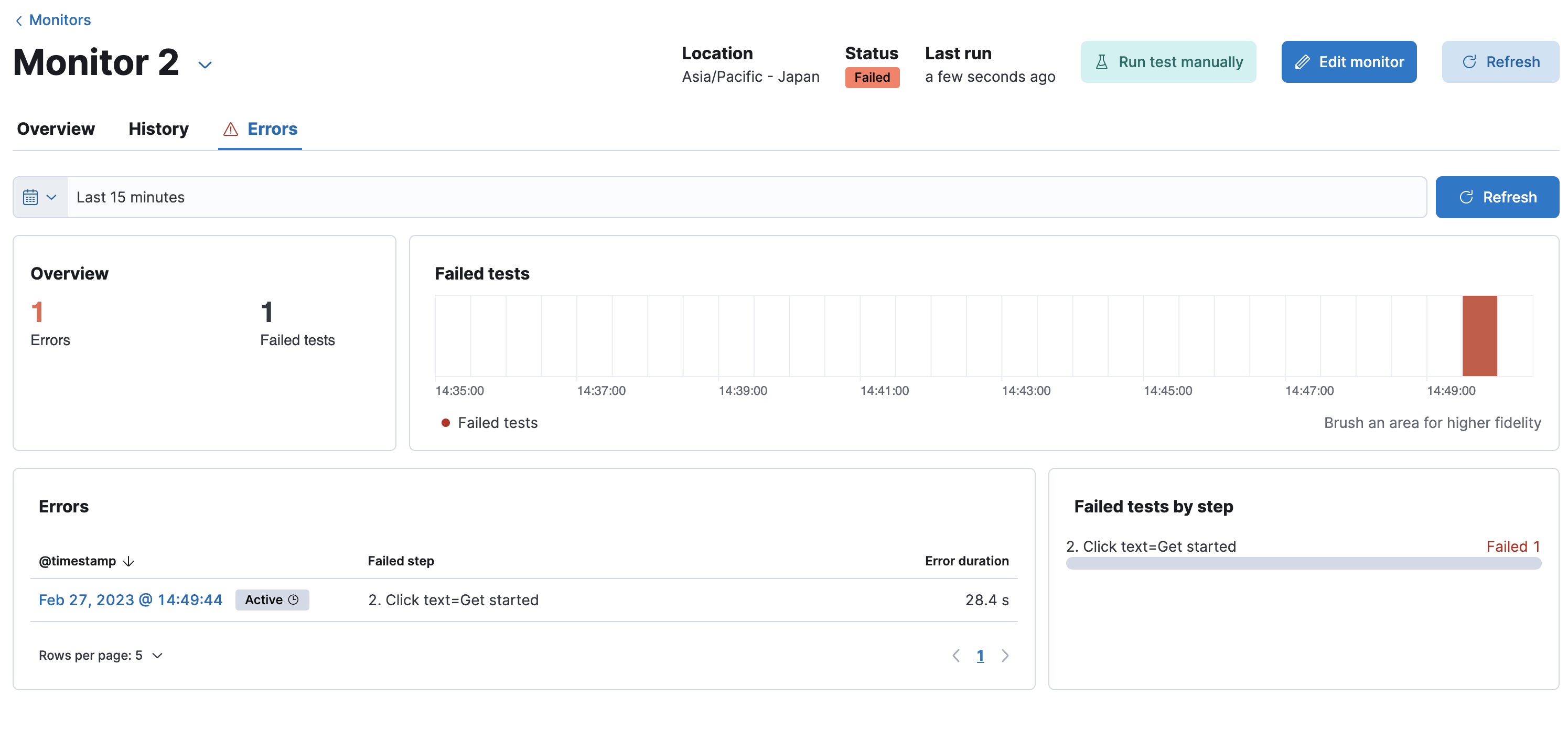Toggle the Failed tests series in chart legend
Image resolution: width=1568 pixels, height=750 pixels.
[x=498, y=423]
